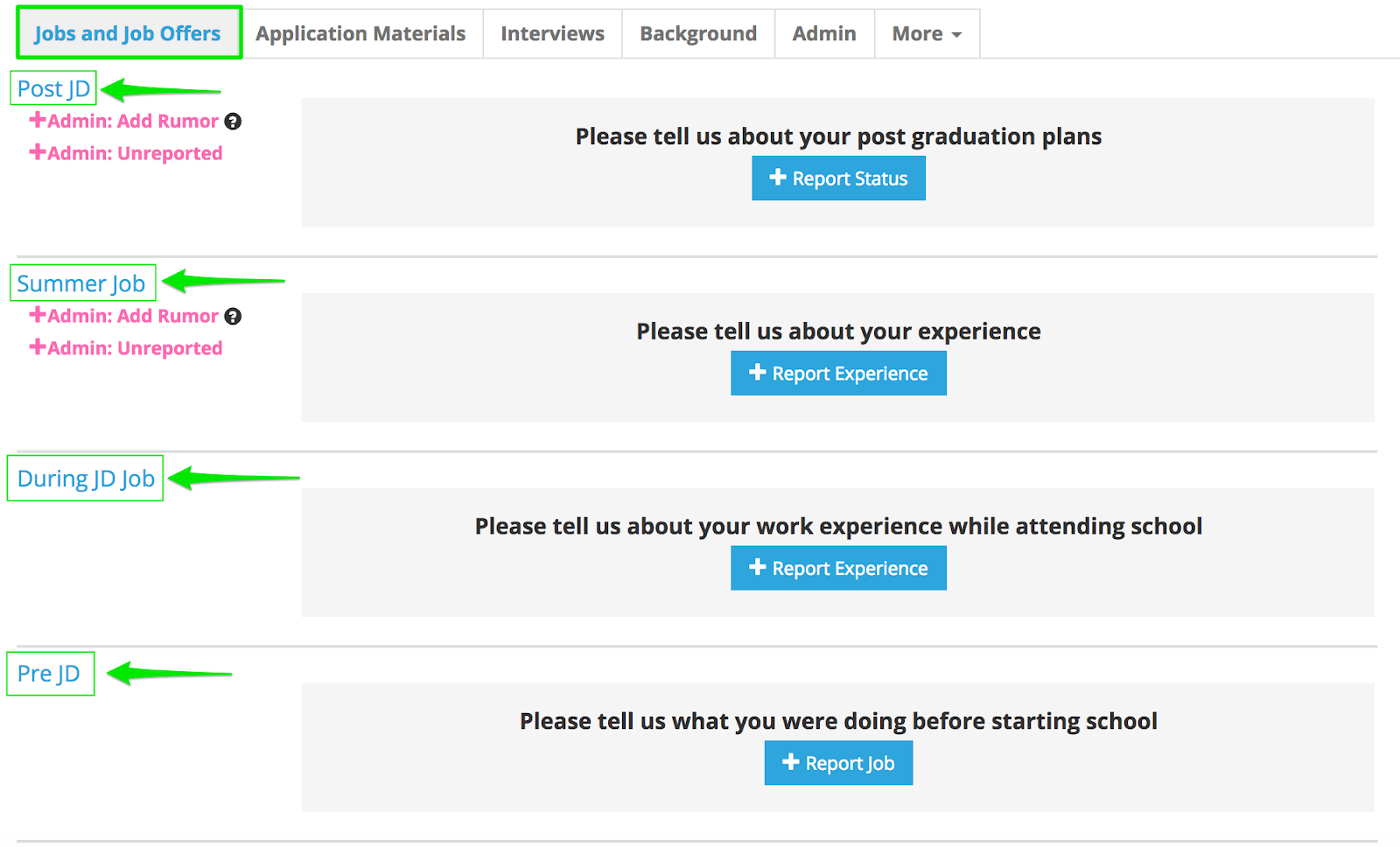Viewport: 1400px width, 847px height.
Task: Open the More dropdown tab
Action: coord(927,34)
